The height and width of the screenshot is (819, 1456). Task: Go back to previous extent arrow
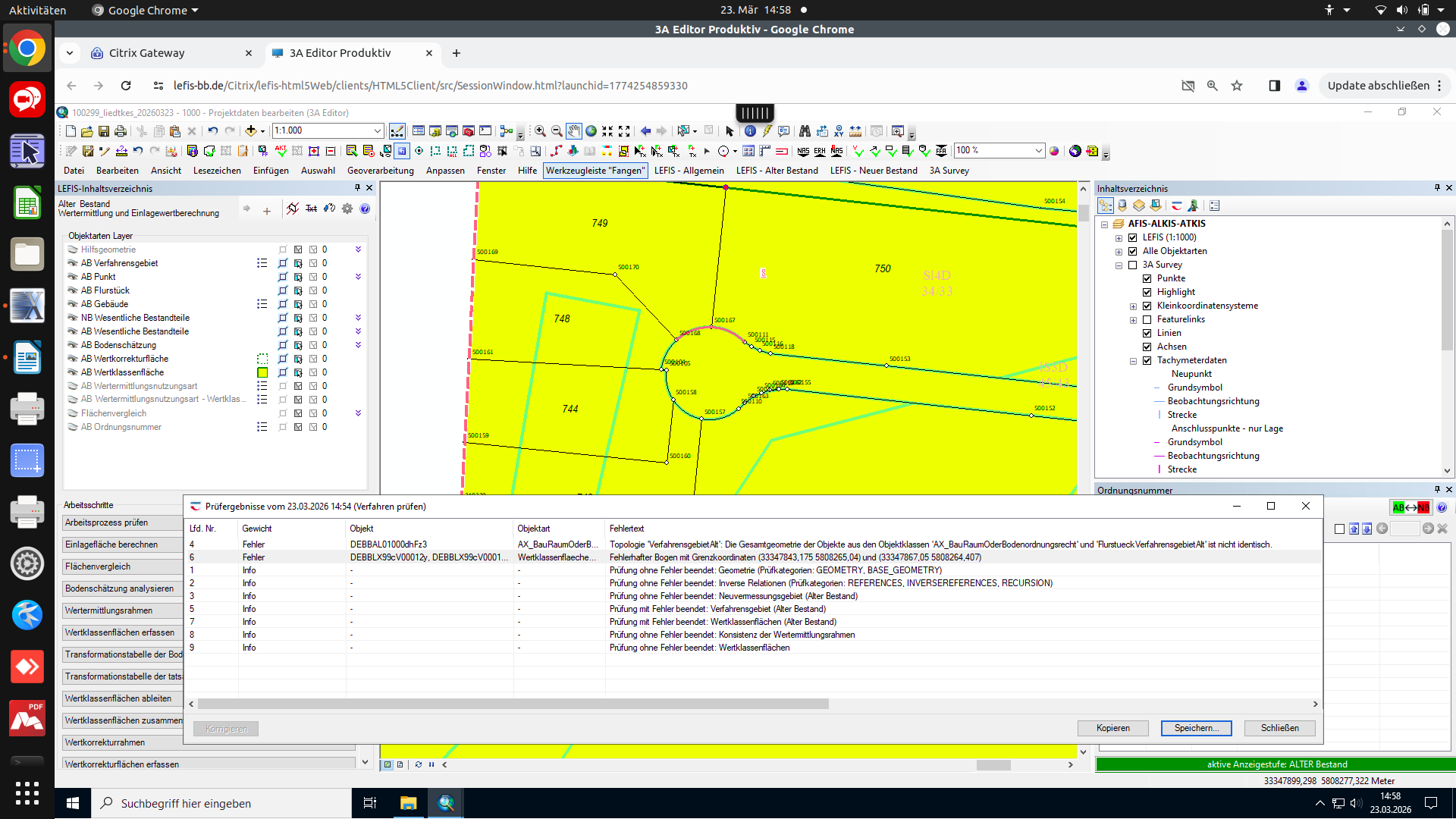pyautogui.click(x=645, y=131)
